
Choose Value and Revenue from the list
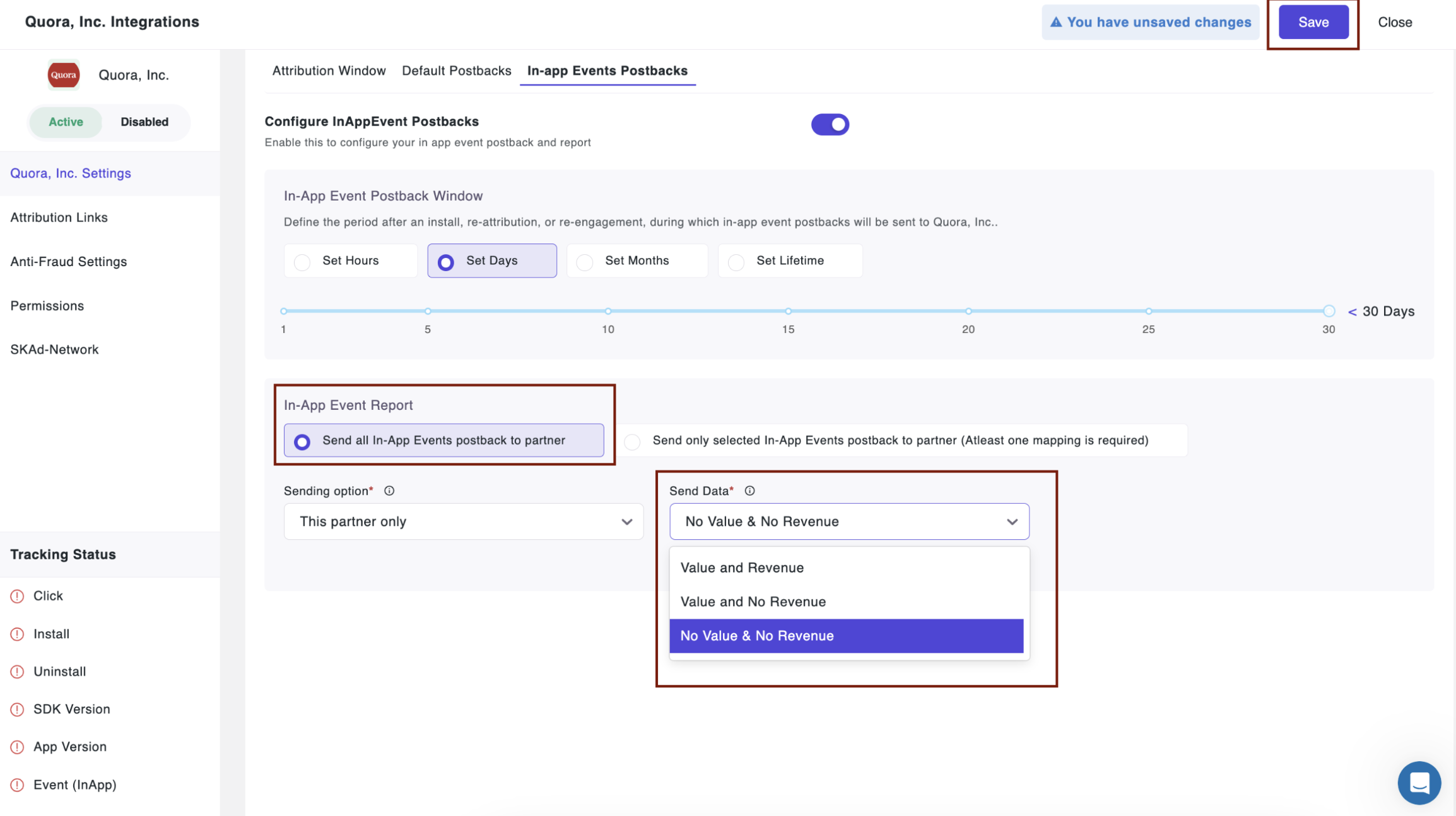click(846, 568)
